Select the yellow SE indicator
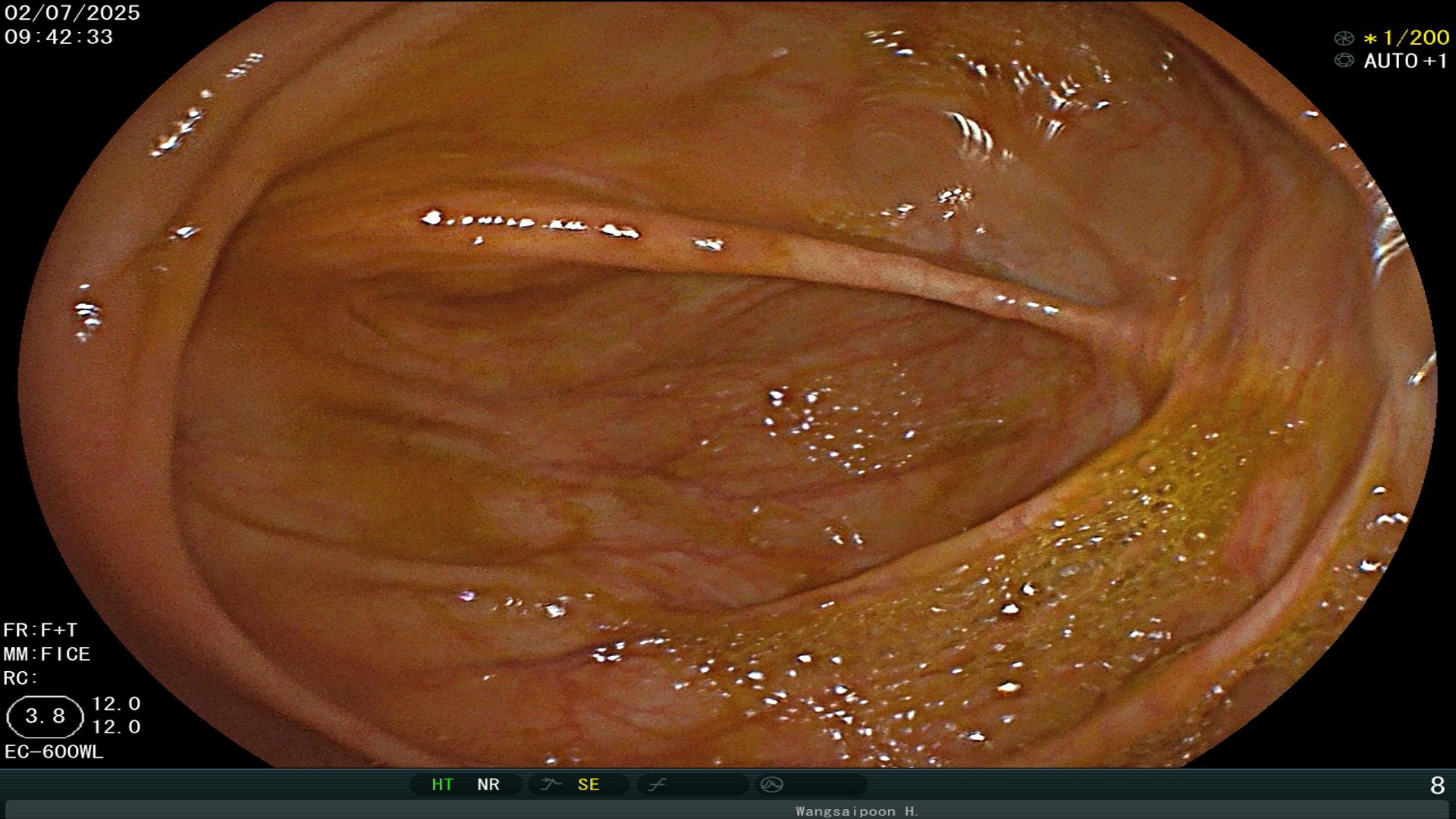 point(588,785)
